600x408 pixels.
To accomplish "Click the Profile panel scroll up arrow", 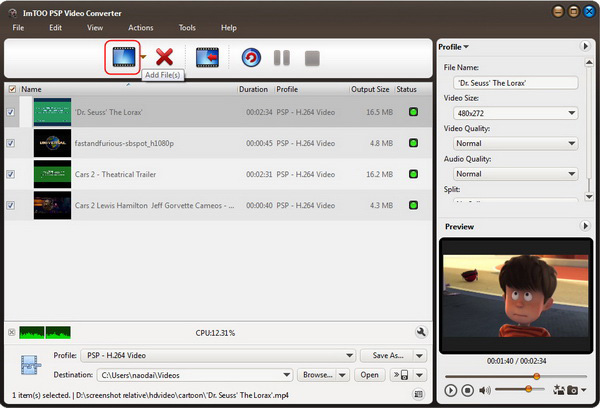I will tap(589, 62).
